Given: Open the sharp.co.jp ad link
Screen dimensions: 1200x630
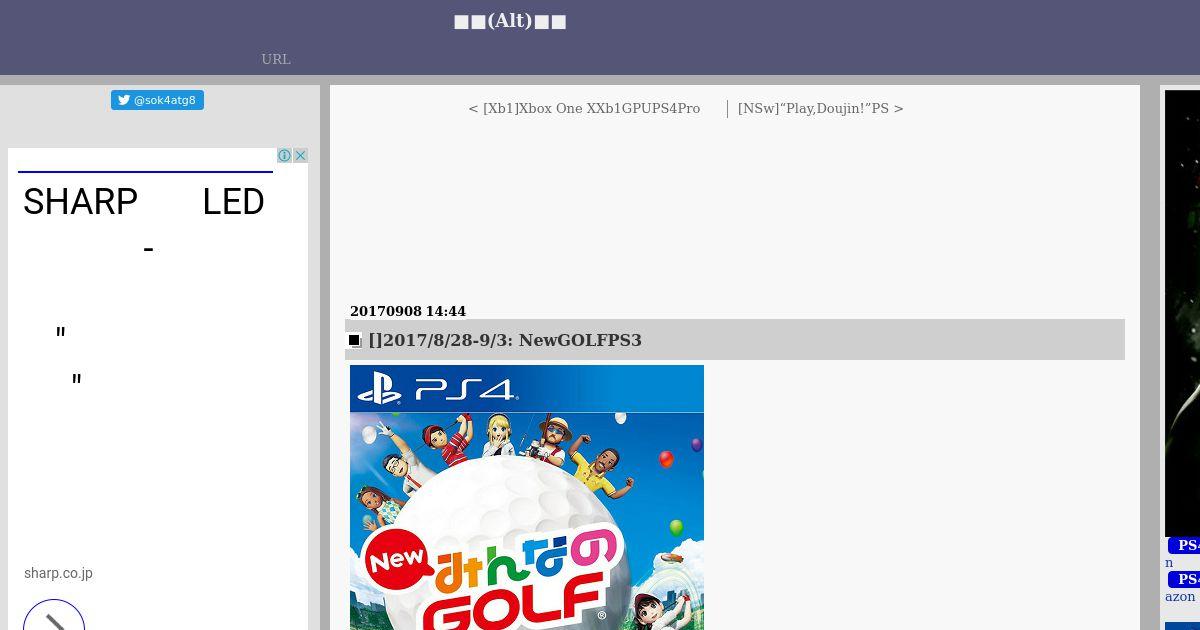Looking at the screenshot, I should (x=58, y=573).
